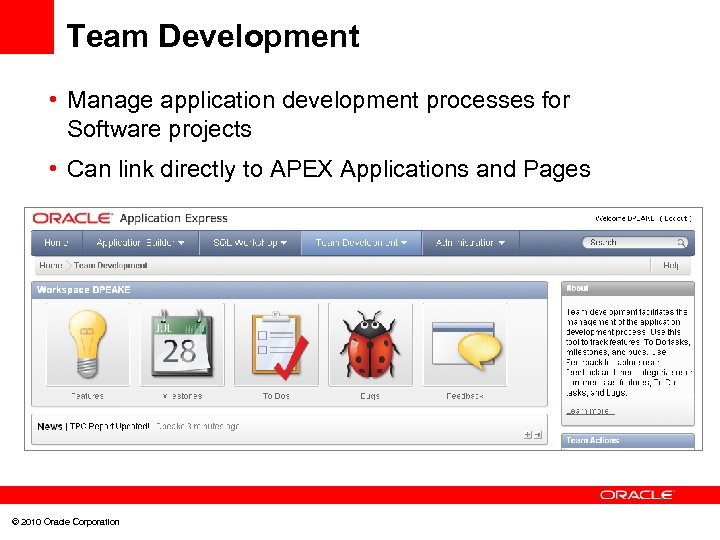Expand the SQL Workshop dropdown arrow

pos(284,243)
